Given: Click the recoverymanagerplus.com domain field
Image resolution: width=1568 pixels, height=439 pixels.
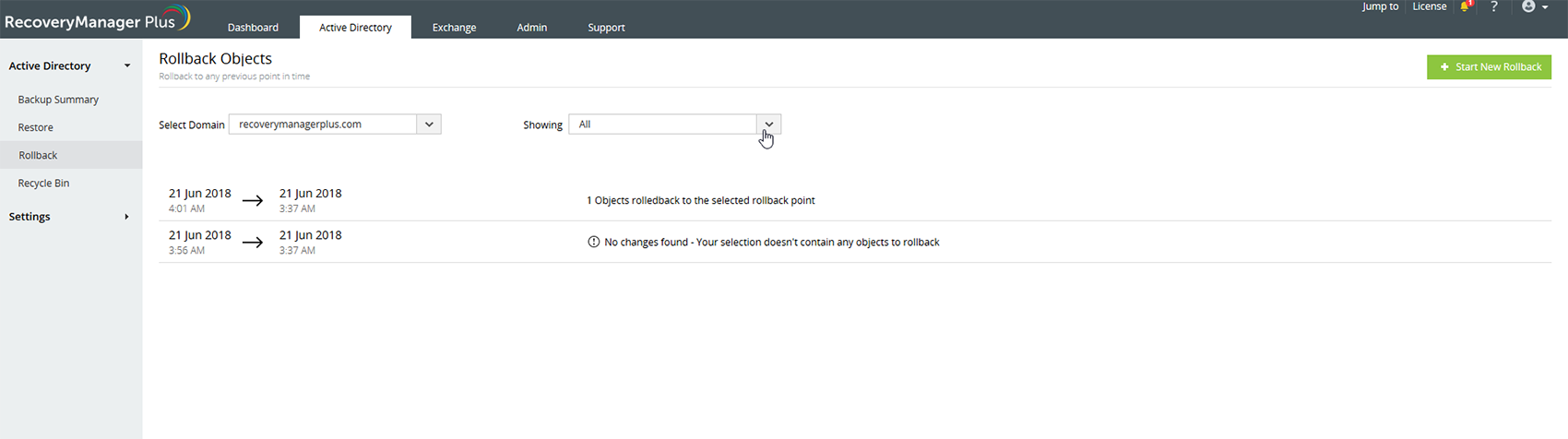Looking at the screenshot, I should pyautogui.click(x=323, y=125).
